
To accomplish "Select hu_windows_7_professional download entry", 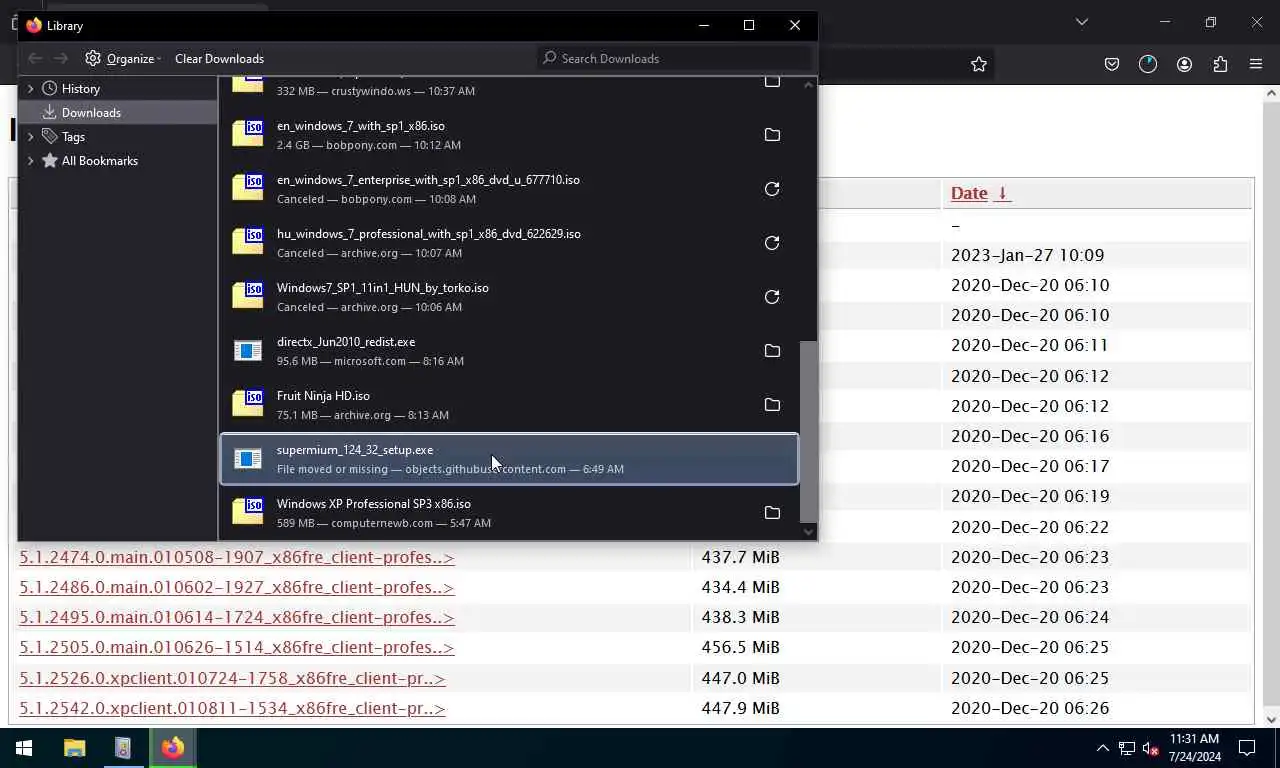I will point(509,243).
